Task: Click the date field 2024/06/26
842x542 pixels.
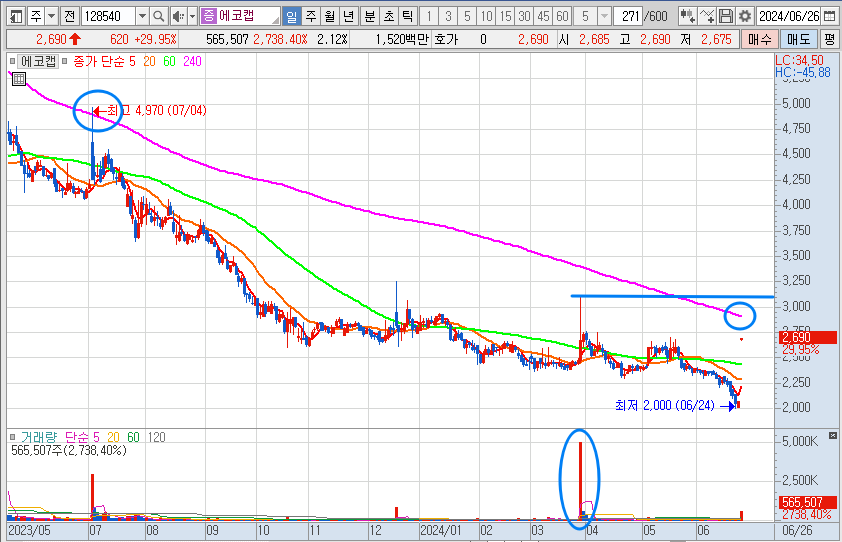Action: 789,16
